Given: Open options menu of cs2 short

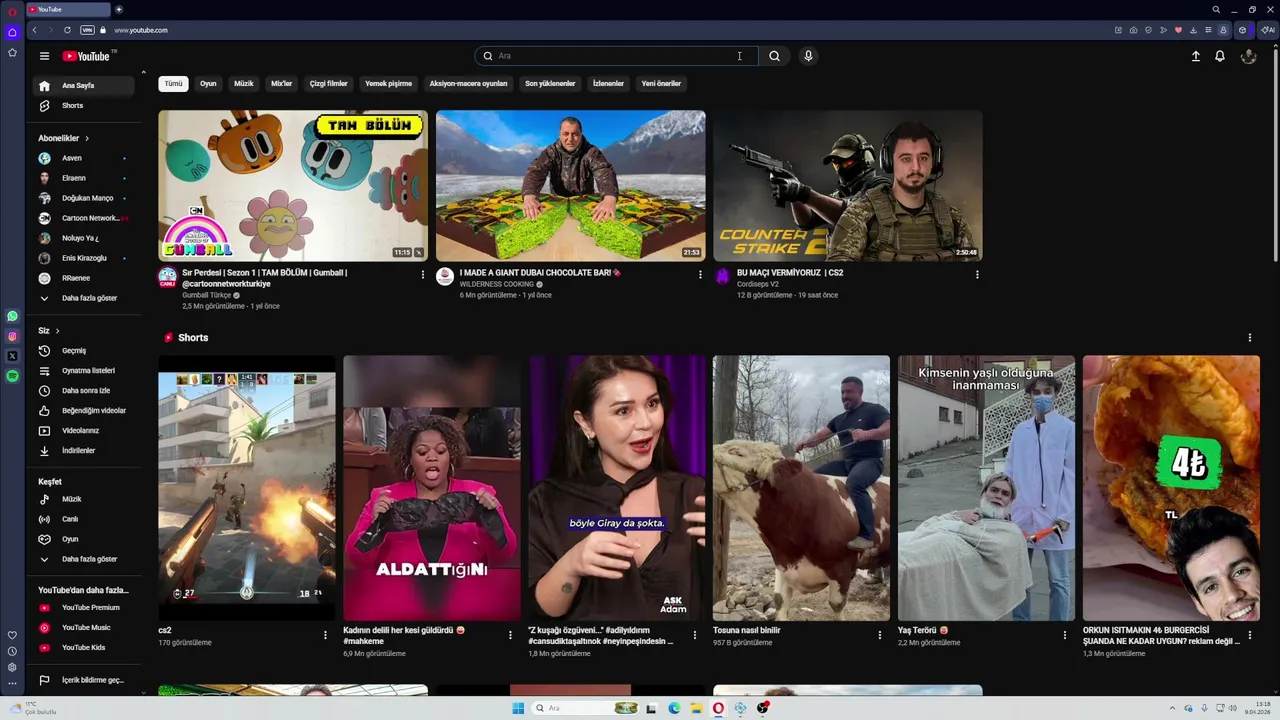Looking at the screenshot, I should pyautogui.click(x=325, y=635).
